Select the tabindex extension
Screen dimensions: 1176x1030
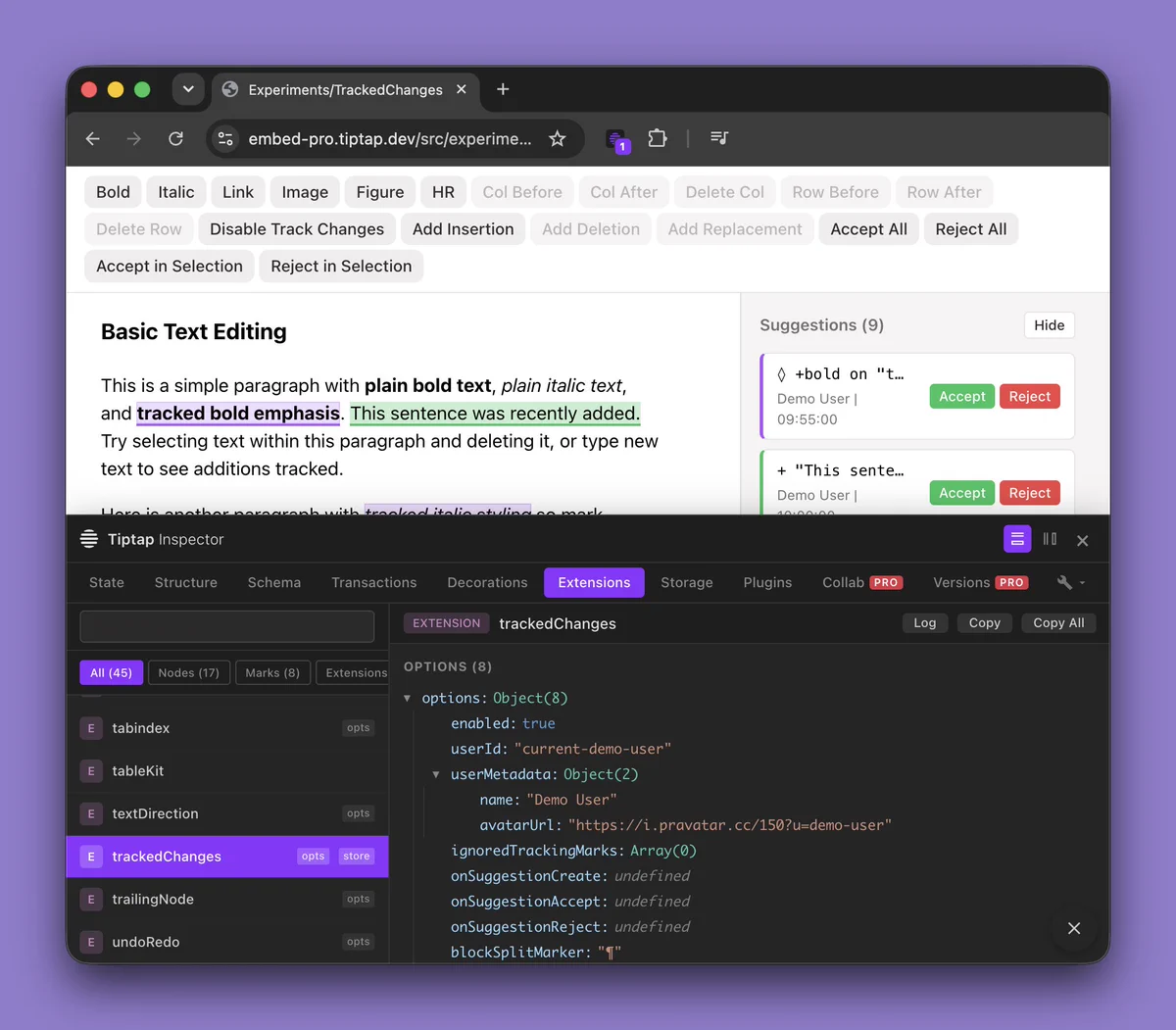(227, 728)
